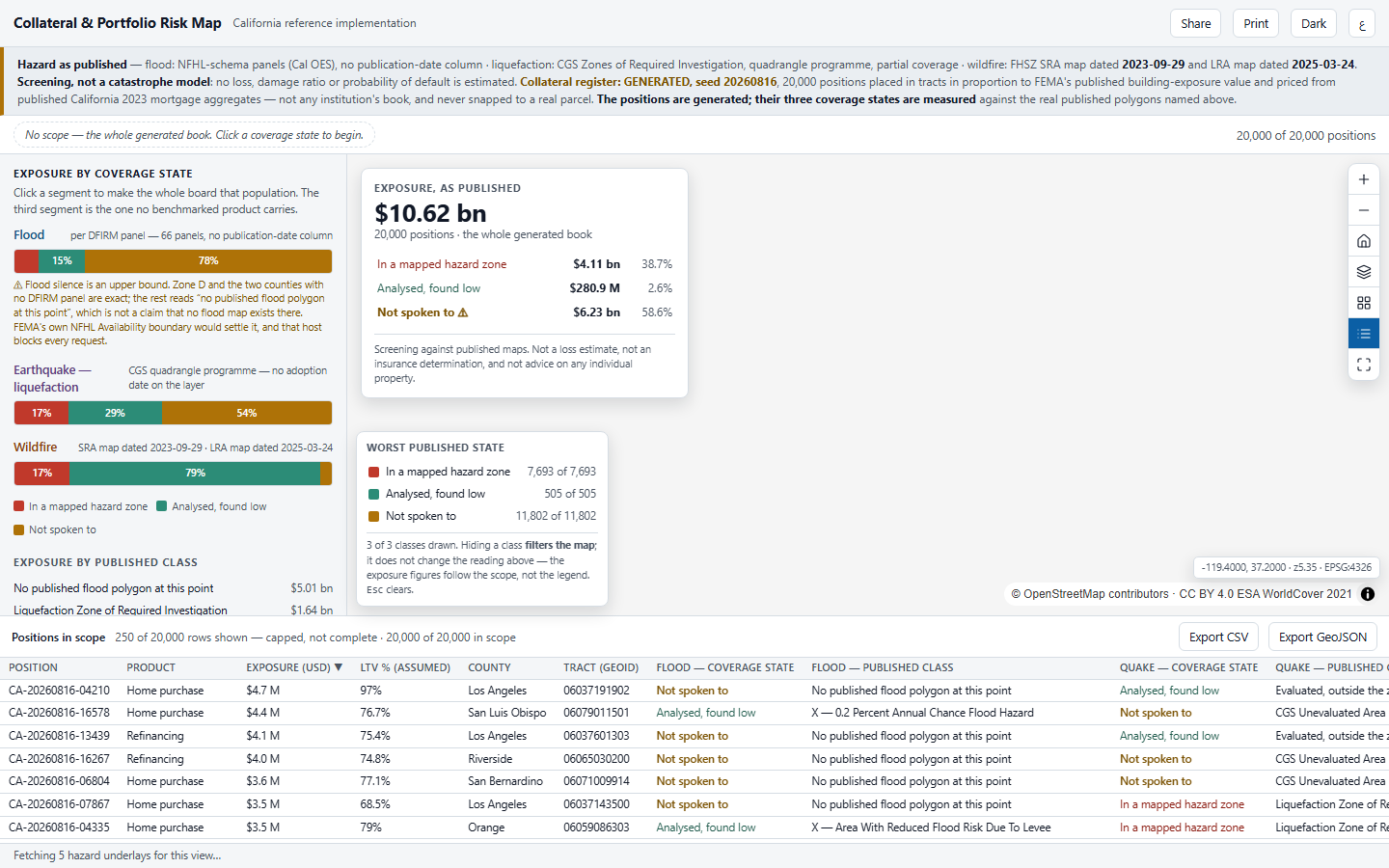Select the Earthquake liquefaction 54% segment
This screenshot has height=868, width=1389.
(247, 413)
